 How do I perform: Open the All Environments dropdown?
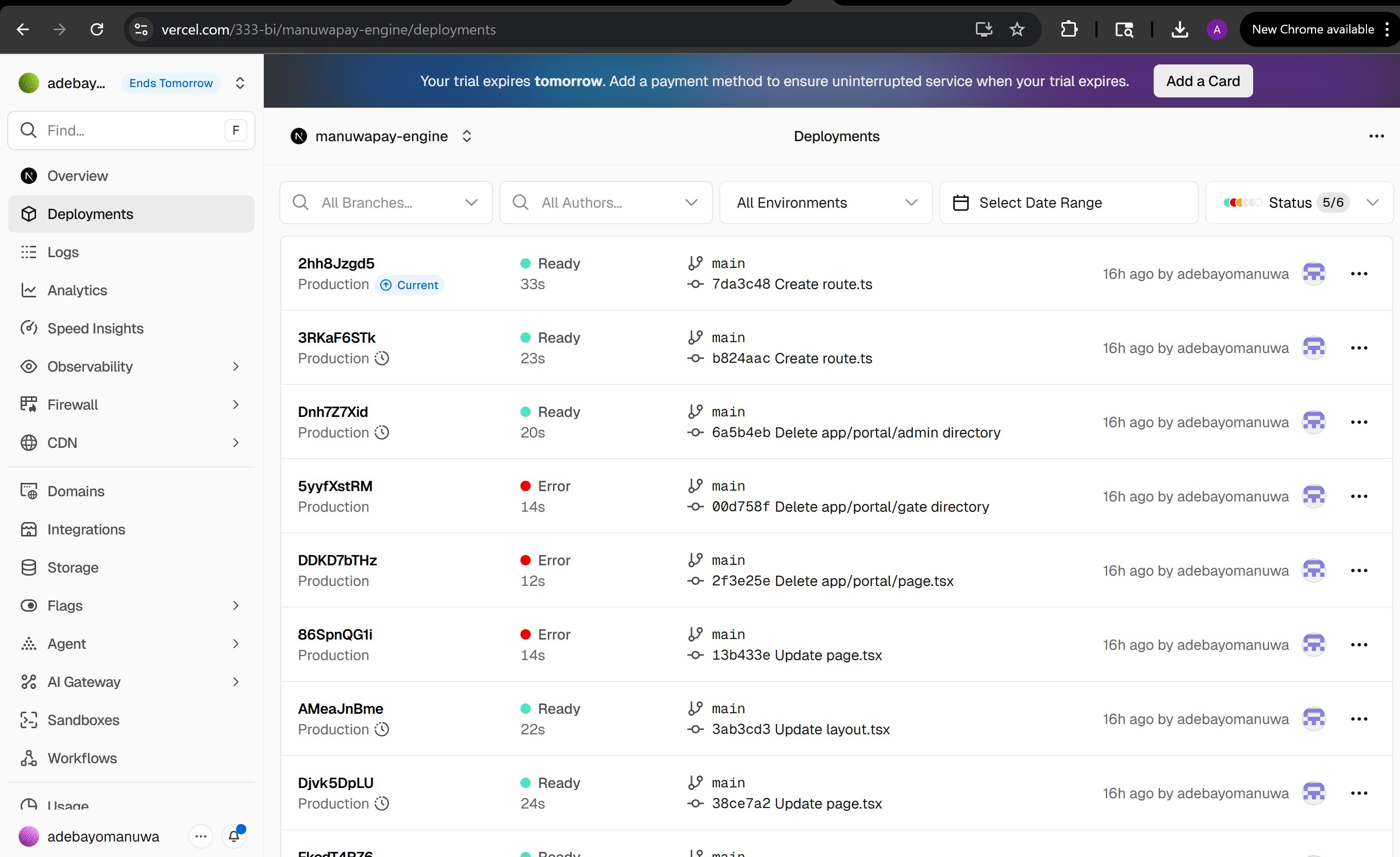pos(825,203)
